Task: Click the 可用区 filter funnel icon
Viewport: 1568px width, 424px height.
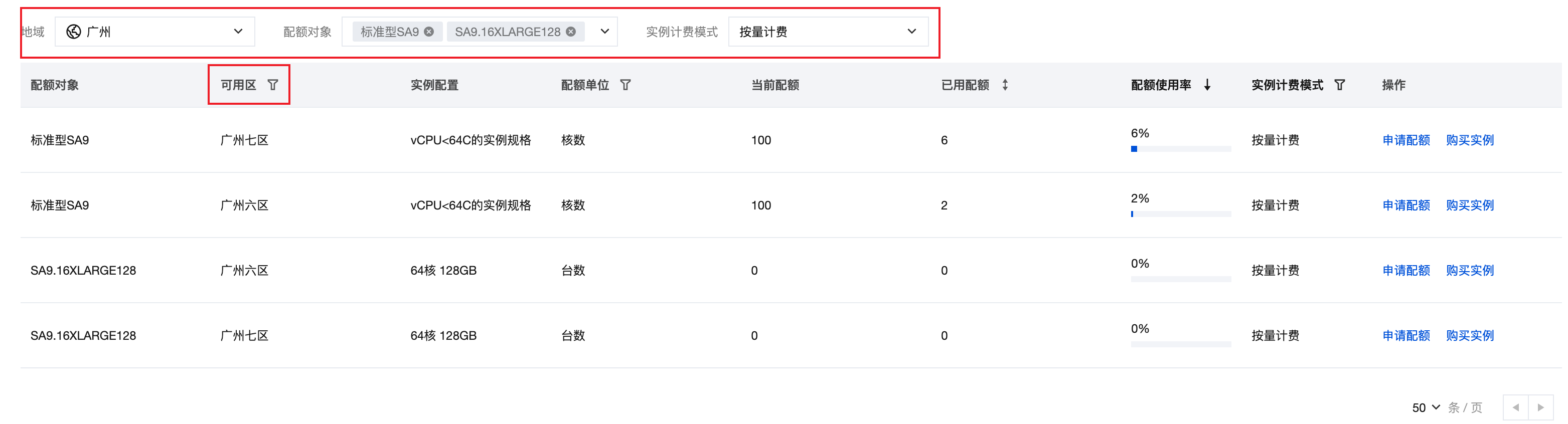Action: pos(273,85)
